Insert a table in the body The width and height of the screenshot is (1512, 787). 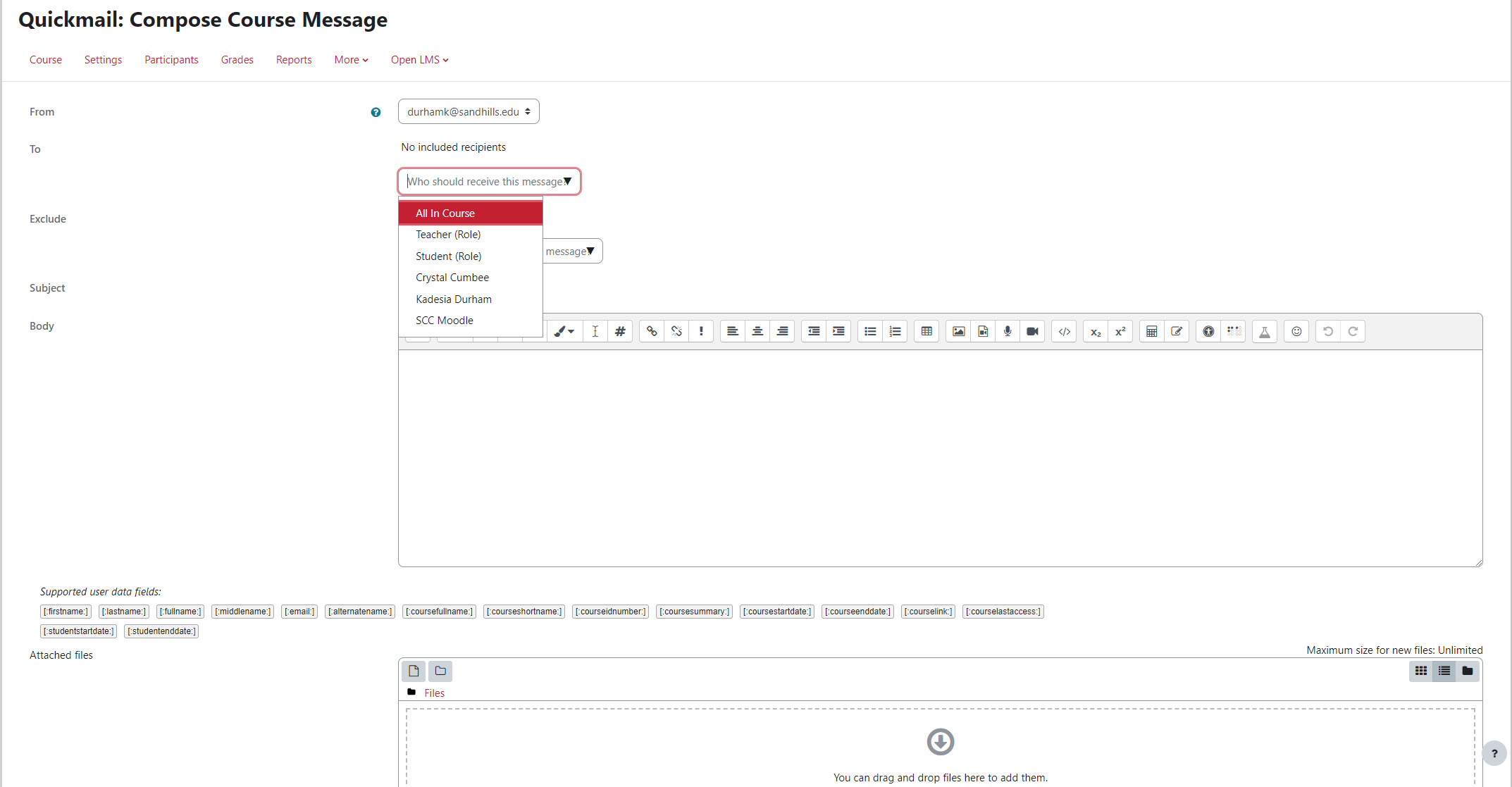[927, 331]
